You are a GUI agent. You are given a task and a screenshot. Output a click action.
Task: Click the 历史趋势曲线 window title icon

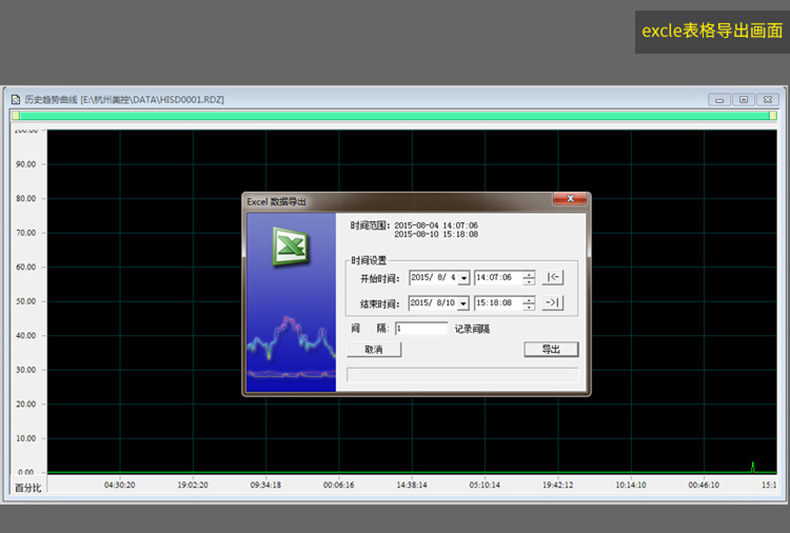click(x=16, y=100)
